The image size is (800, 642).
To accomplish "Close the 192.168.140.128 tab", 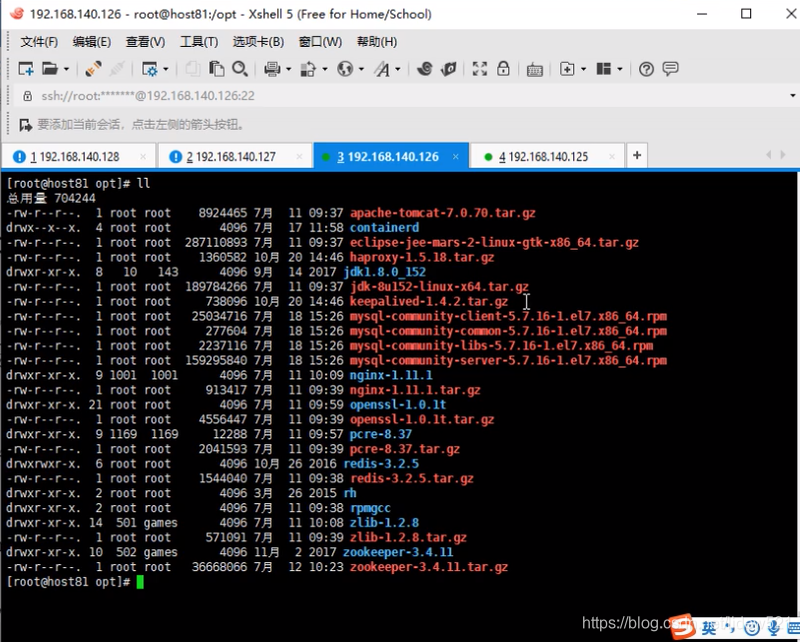I will pos(143,157).
